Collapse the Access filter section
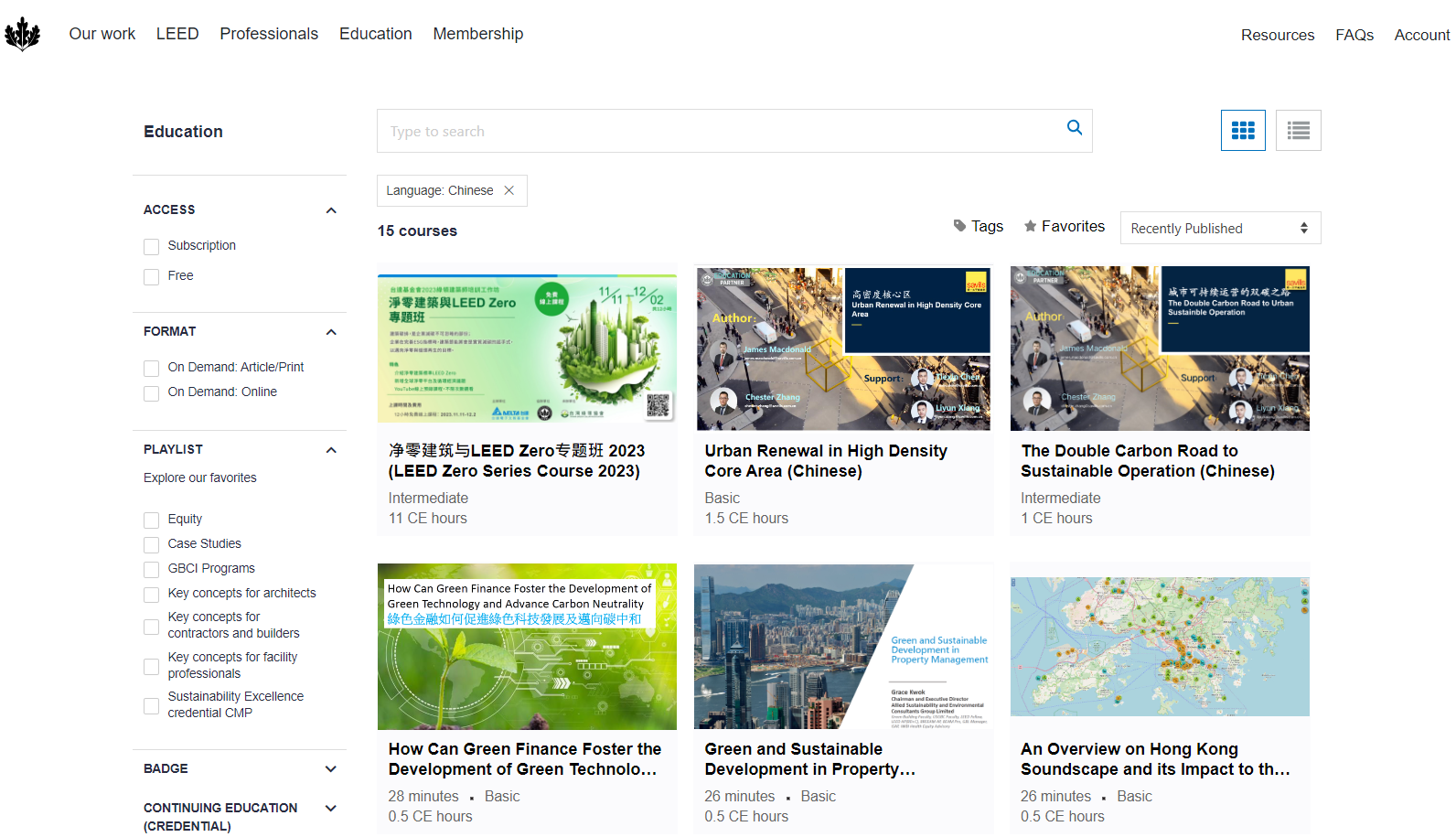The image size is (1456, 837). click(331, 210)
